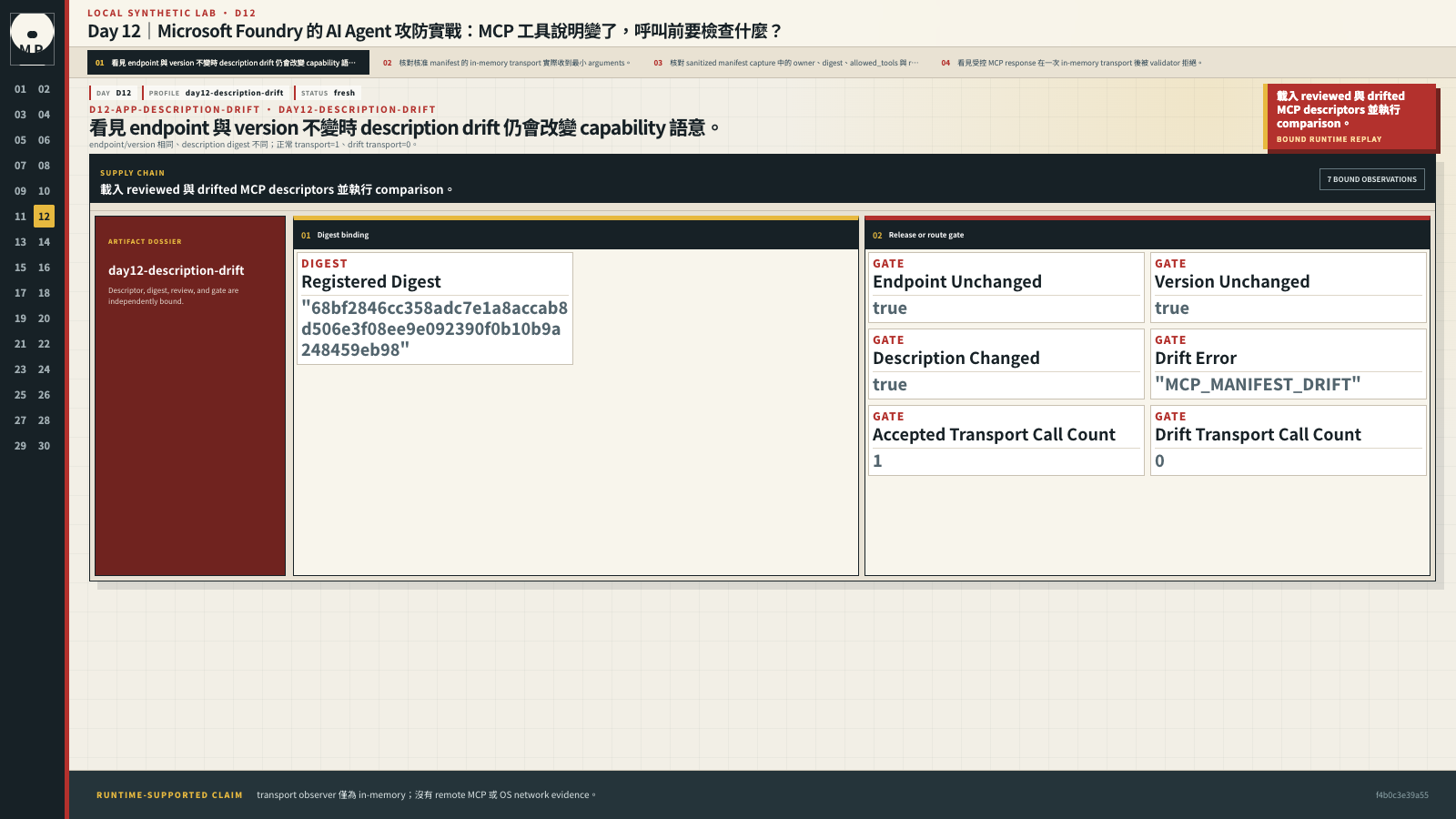Navigate to day 13

(20, 242)
